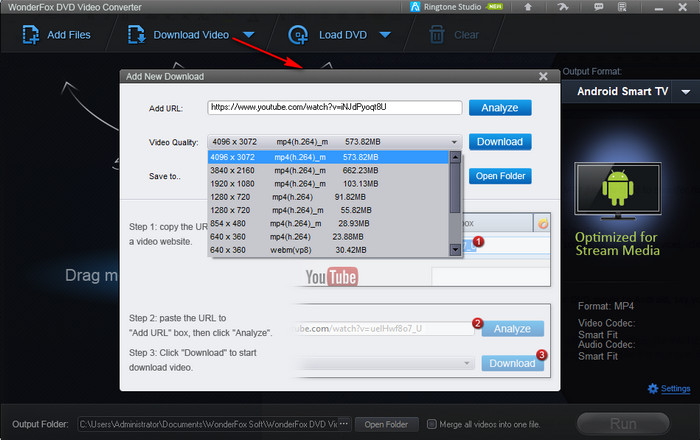Click the Android Smart TV format name
Screen dimensions: 700x440
point(622,91)
